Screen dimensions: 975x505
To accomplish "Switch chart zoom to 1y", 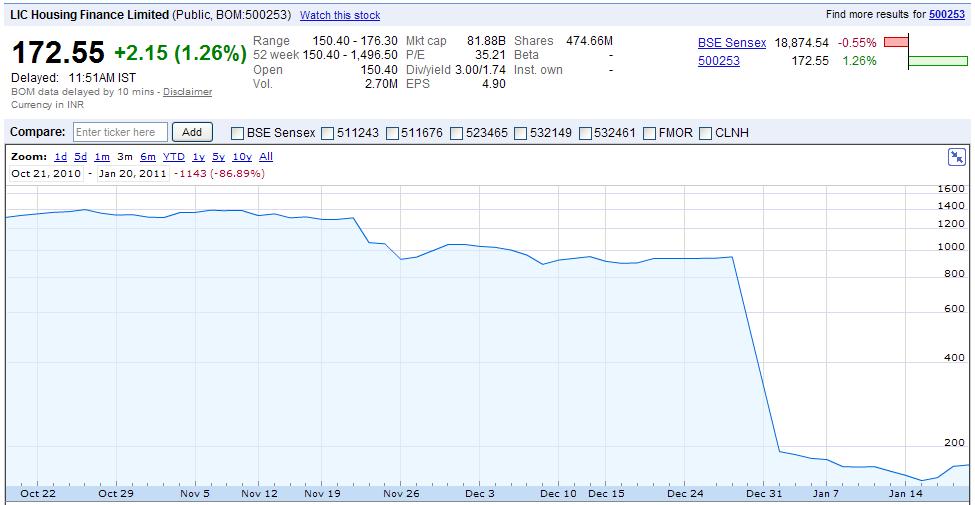I will click(x=198, y=157).
